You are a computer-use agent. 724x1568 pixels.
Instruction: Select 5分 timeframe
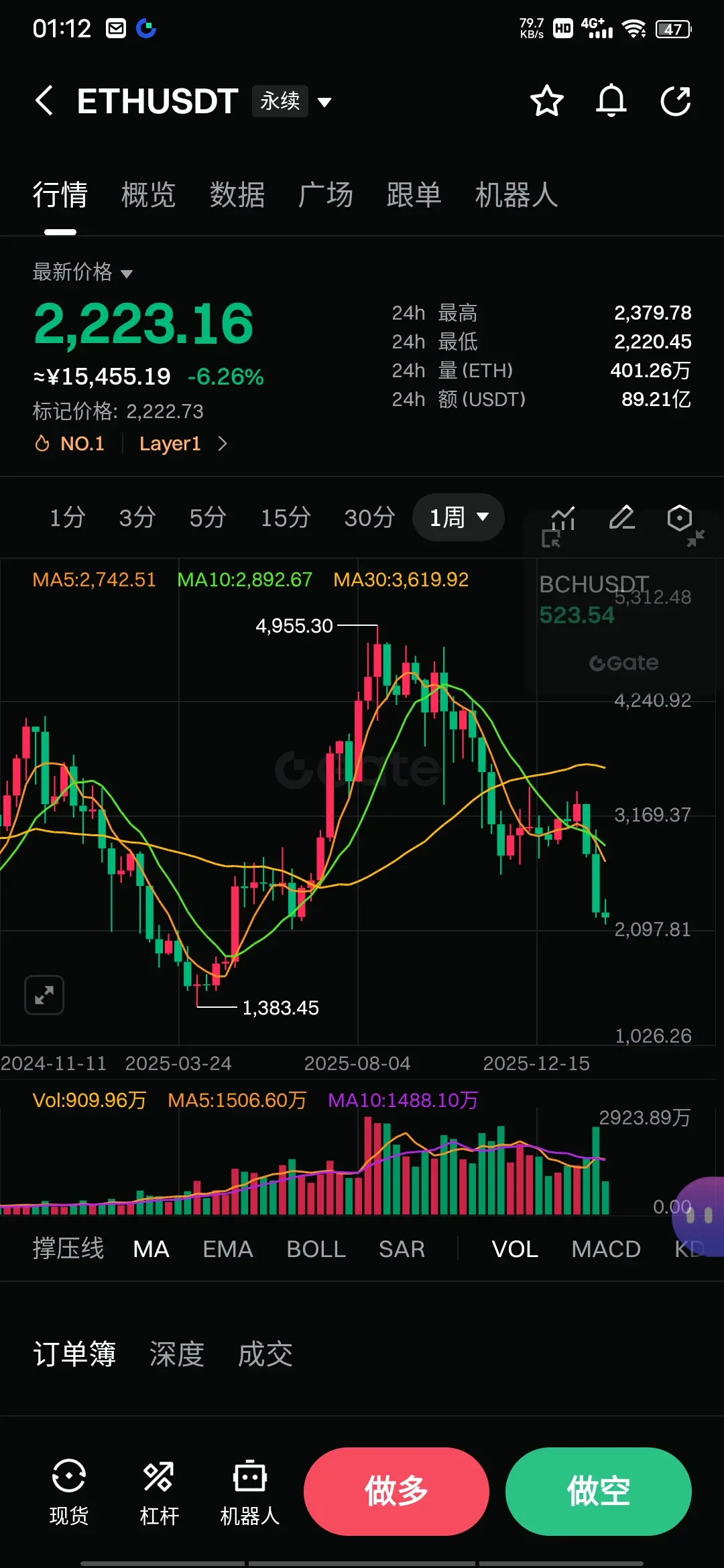coord(207,517)
